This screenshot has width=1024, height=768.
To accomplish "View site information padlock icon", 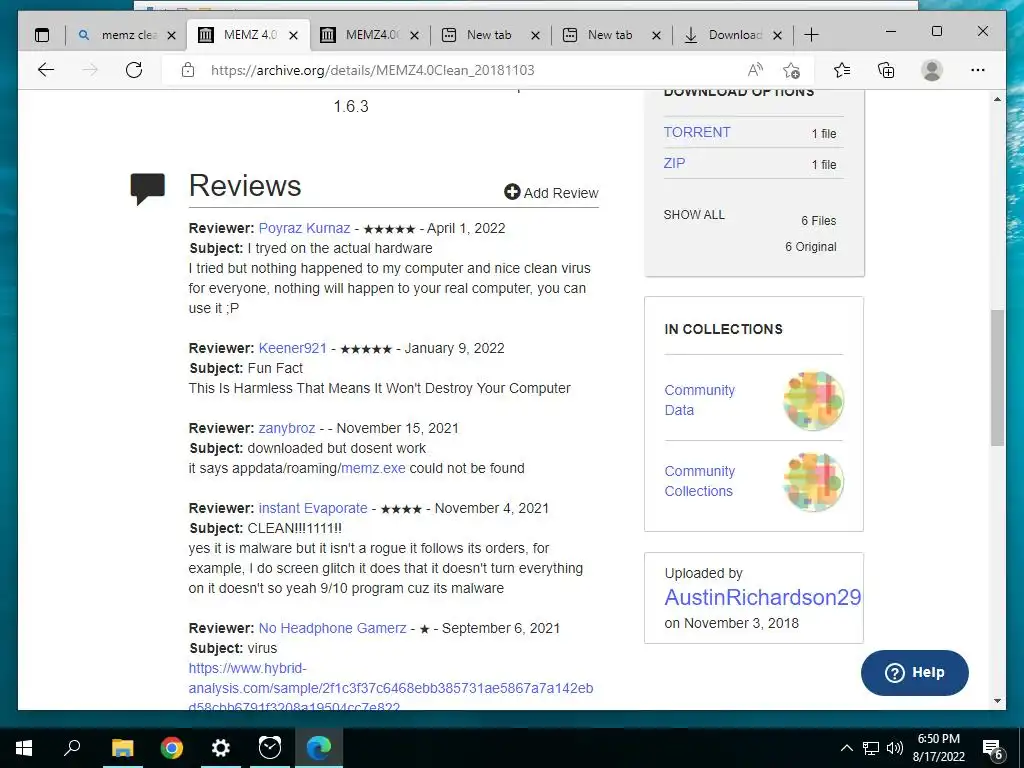I will pos(188,70).
